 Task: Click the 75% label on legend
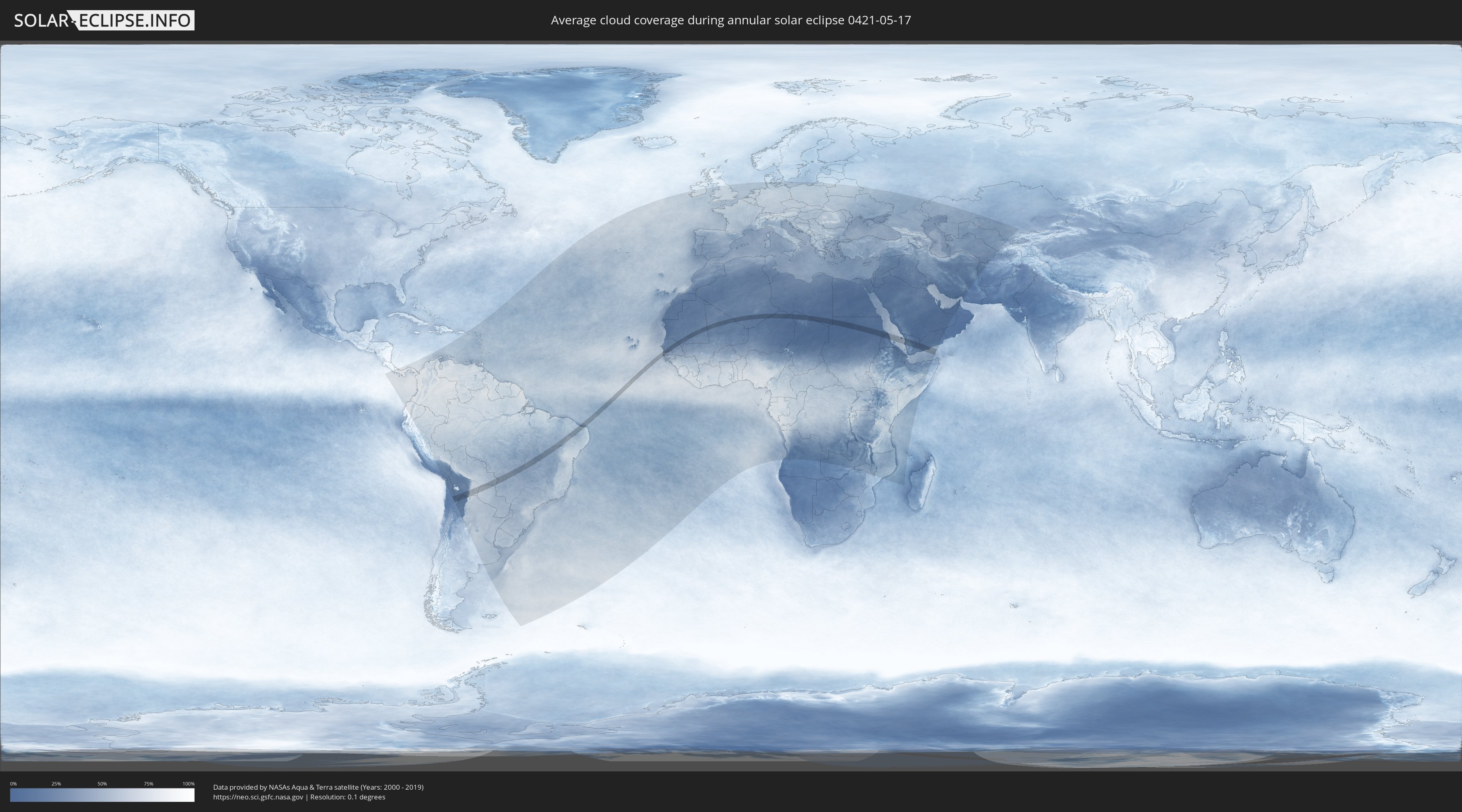click(x=148, y=784)
